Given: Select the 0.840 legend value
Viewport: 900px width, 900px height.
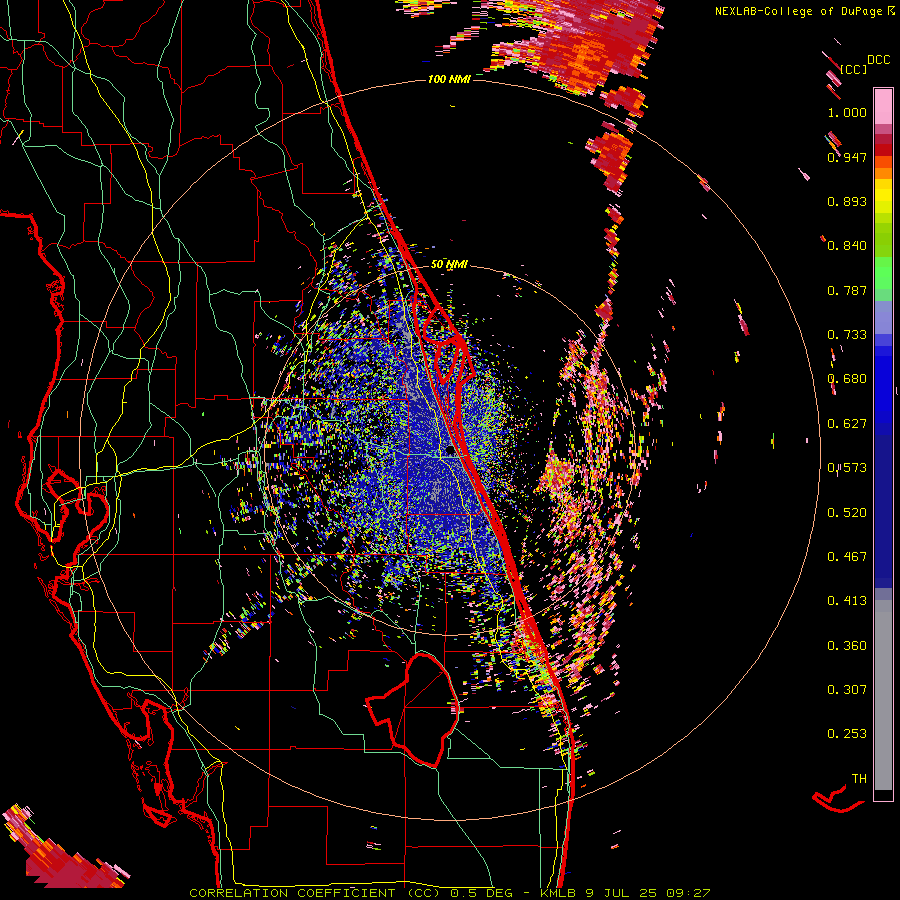Looking at the screenshot, I should (847, 246).
